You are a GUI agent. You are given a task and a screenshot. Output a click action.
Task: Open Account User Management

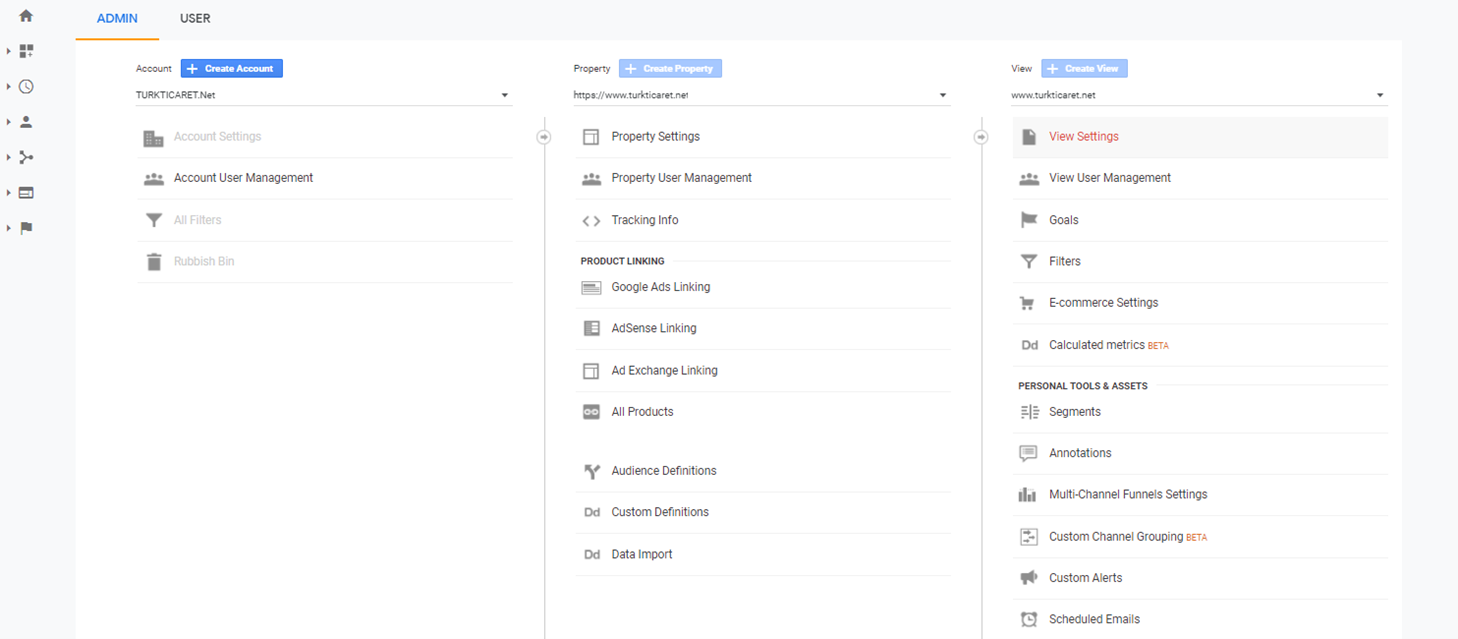pos(243,178)
